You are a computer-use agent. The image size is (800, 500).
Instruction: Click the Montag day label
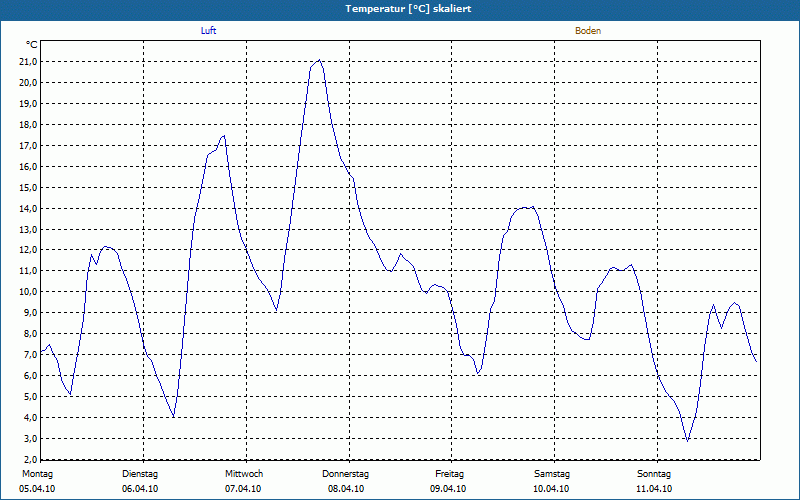click(37, 474)
